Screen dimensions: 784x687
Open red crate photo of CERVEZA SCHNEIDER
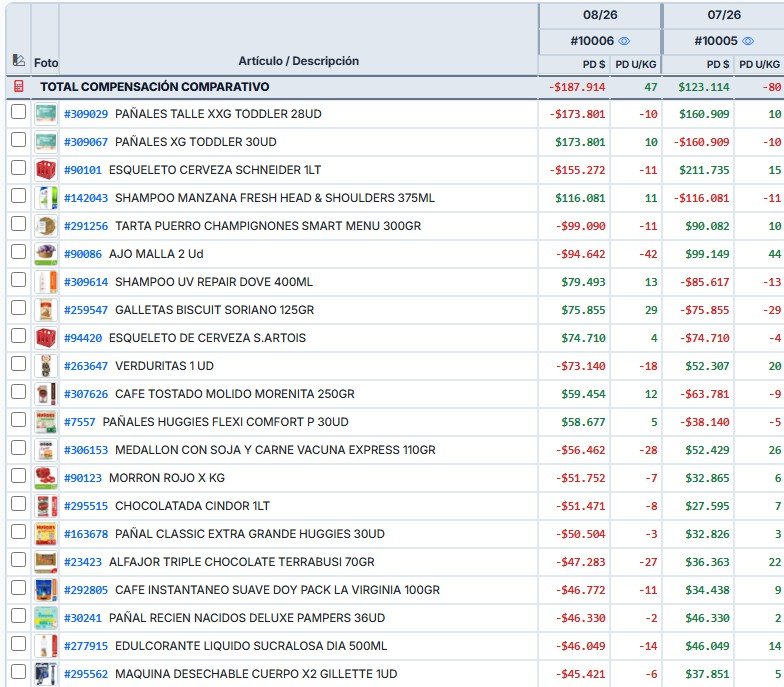(46, 170)
